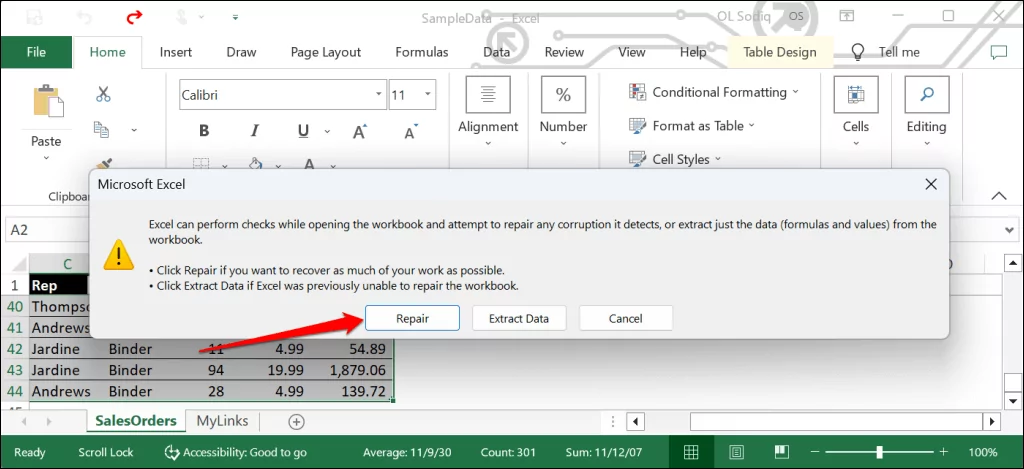Open the Cells group button
Image resolution: width=1024 pixels, height=469 pixels.
point(856,95)
